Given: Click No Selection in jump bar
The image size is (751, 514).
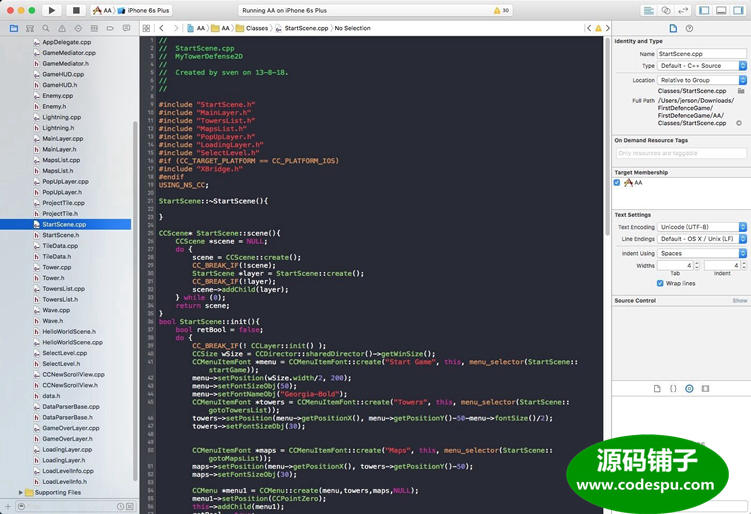Looking at the screenshot, I should [x=352, y=28].
